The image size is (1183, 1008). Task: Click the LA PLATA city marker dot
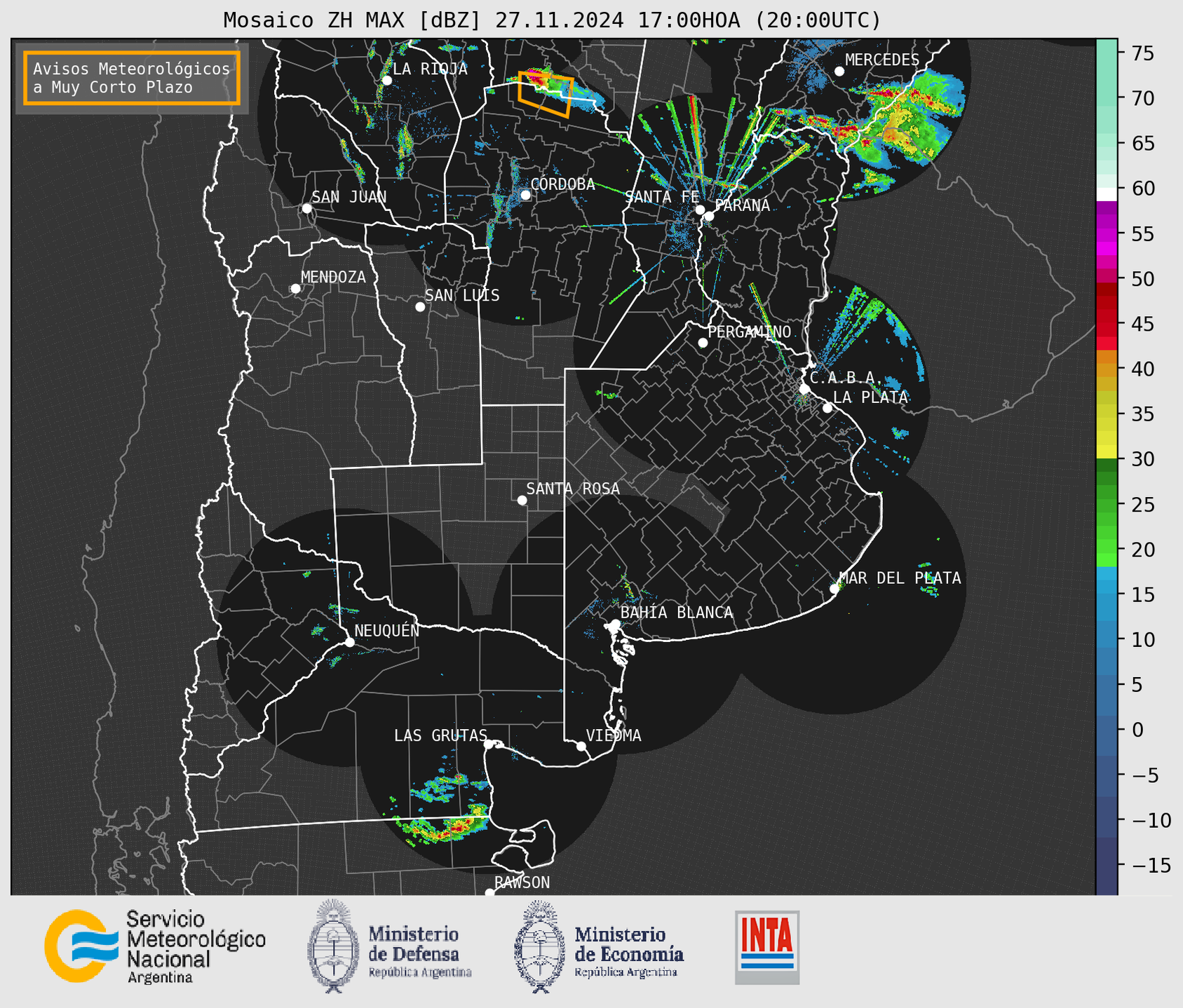coord(827,408)
